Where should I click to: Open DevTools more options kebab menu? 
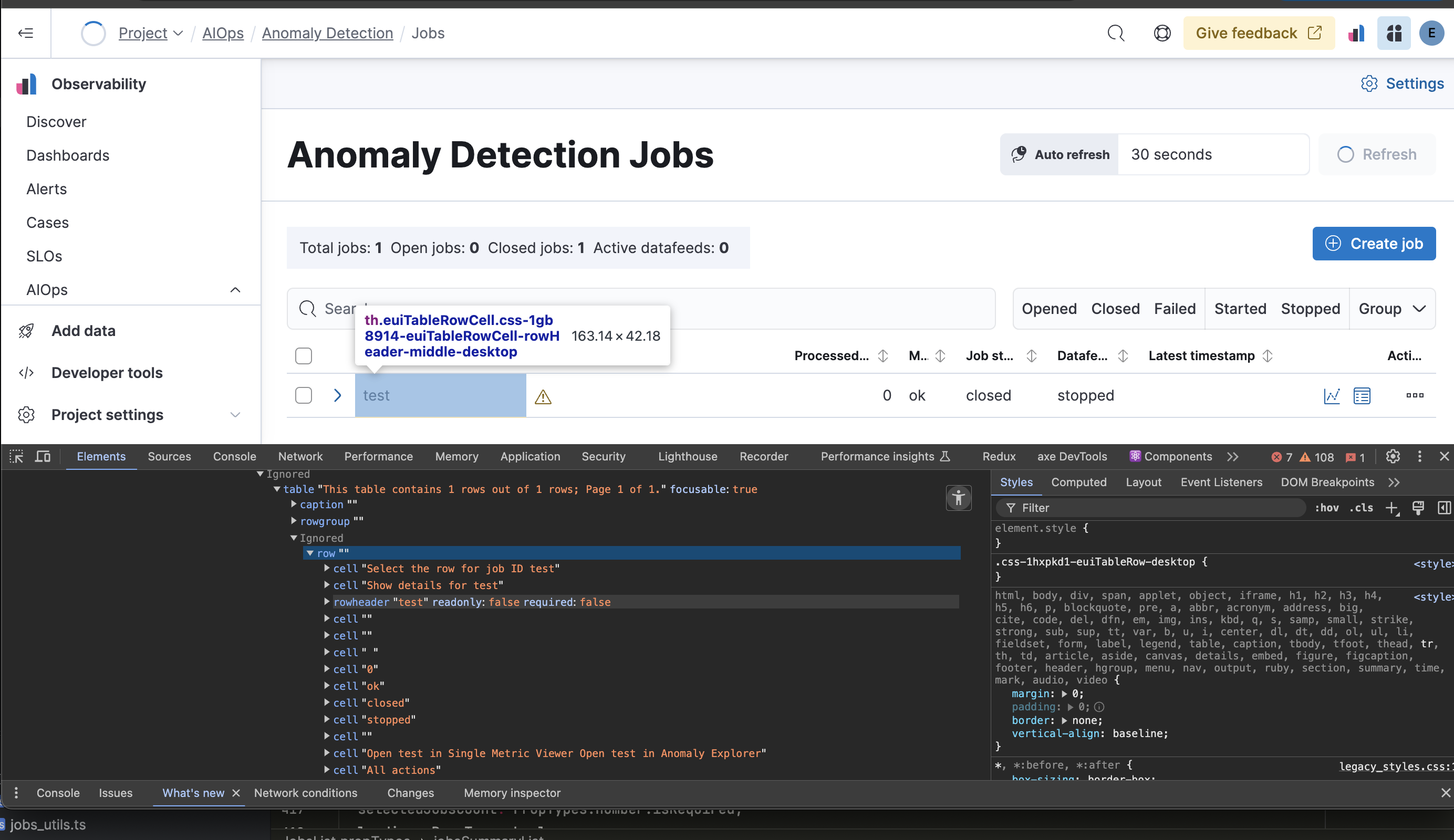tap(1419, 457)
